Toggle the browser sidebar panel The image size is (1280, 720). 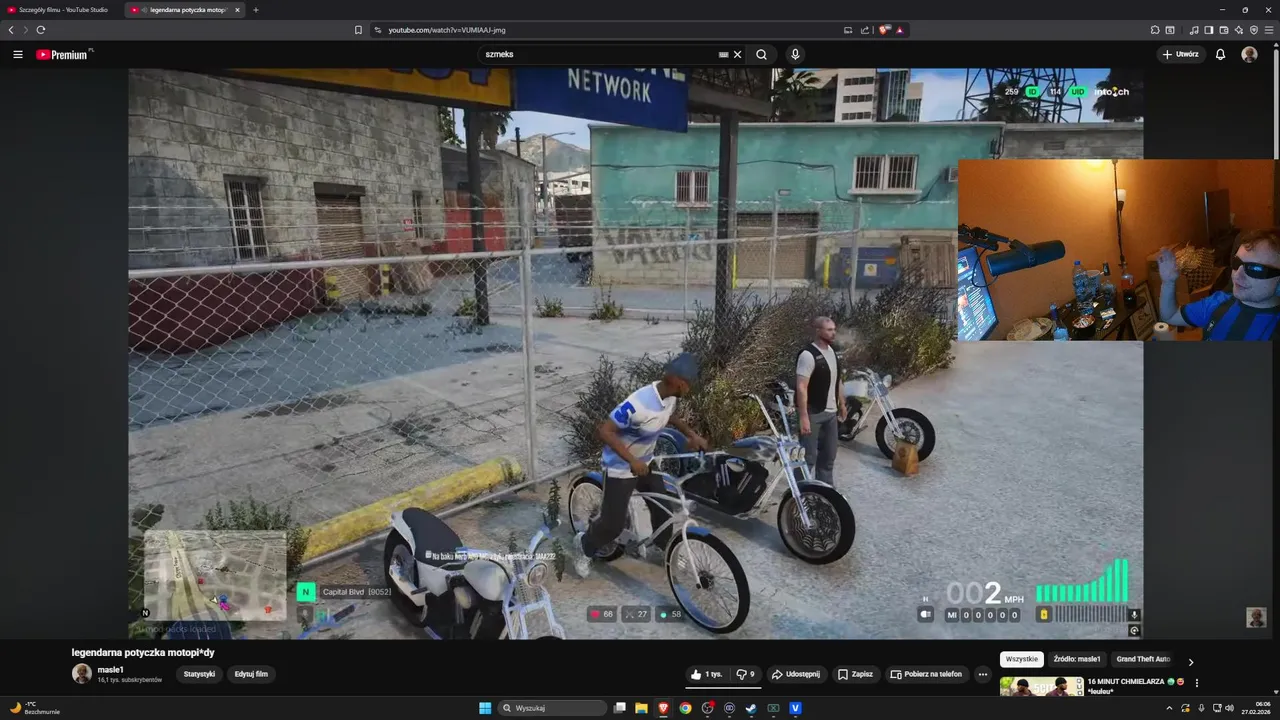pyautogui.click(x=1209, y=30)
